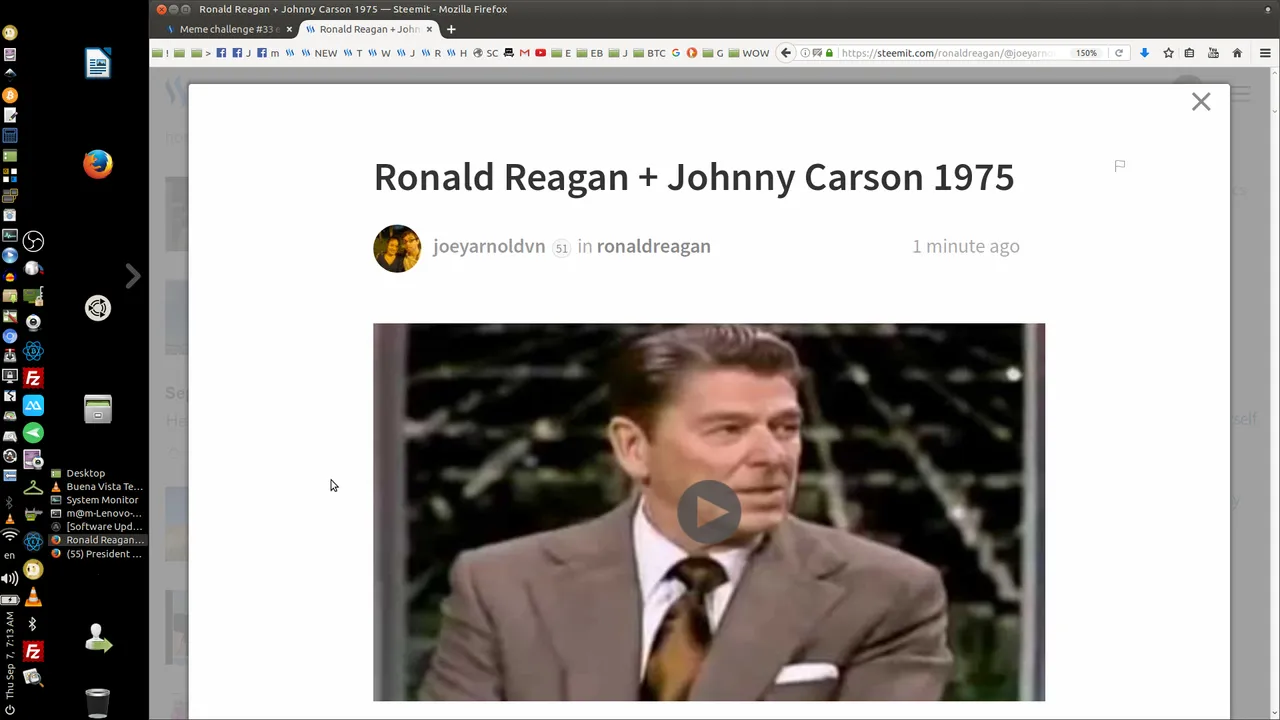Bookmark this page with the star
Image resolution: width=1280 pixels, height=720 pixels.
1168,53
